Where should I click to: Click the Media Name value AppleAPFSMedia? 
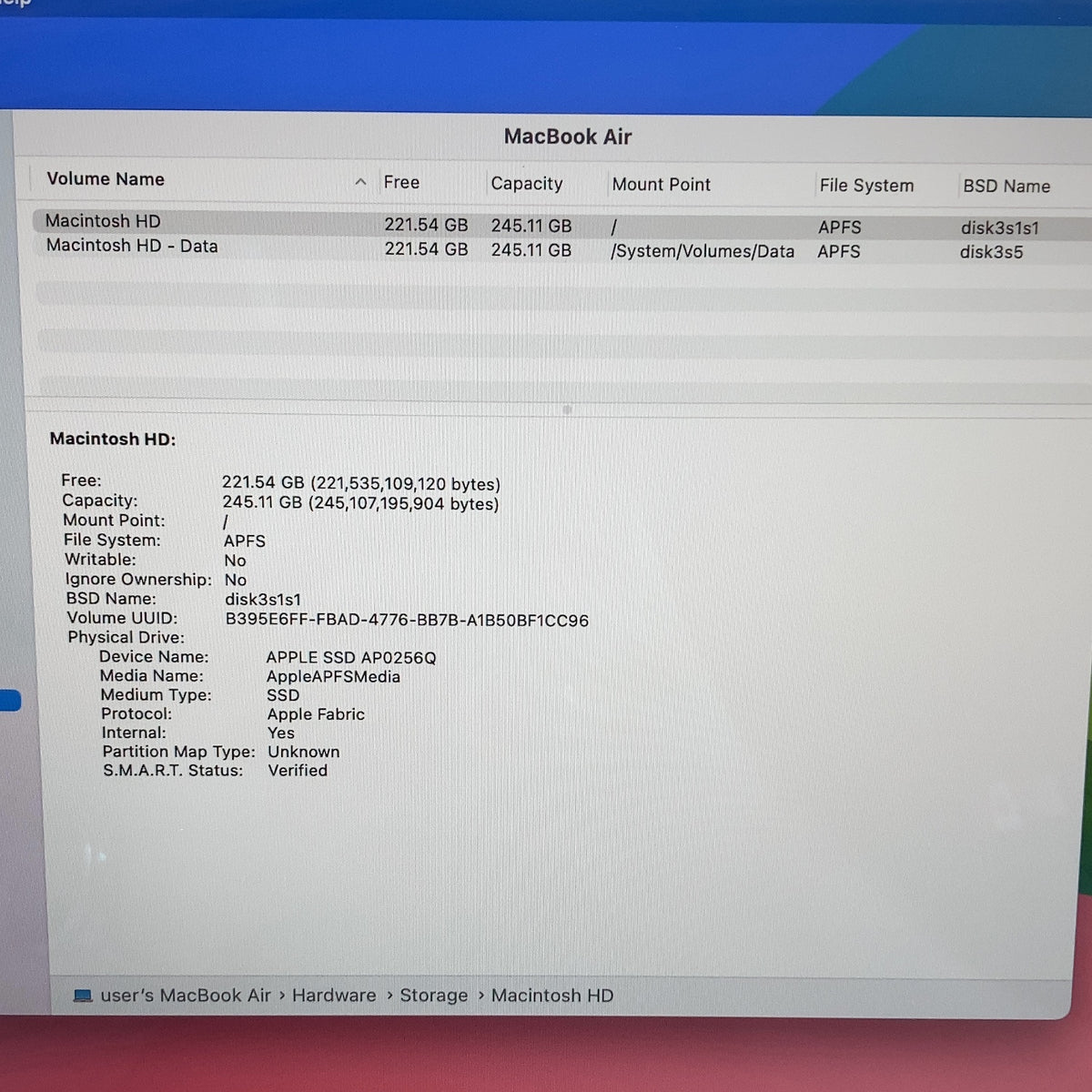click(333, 676)
